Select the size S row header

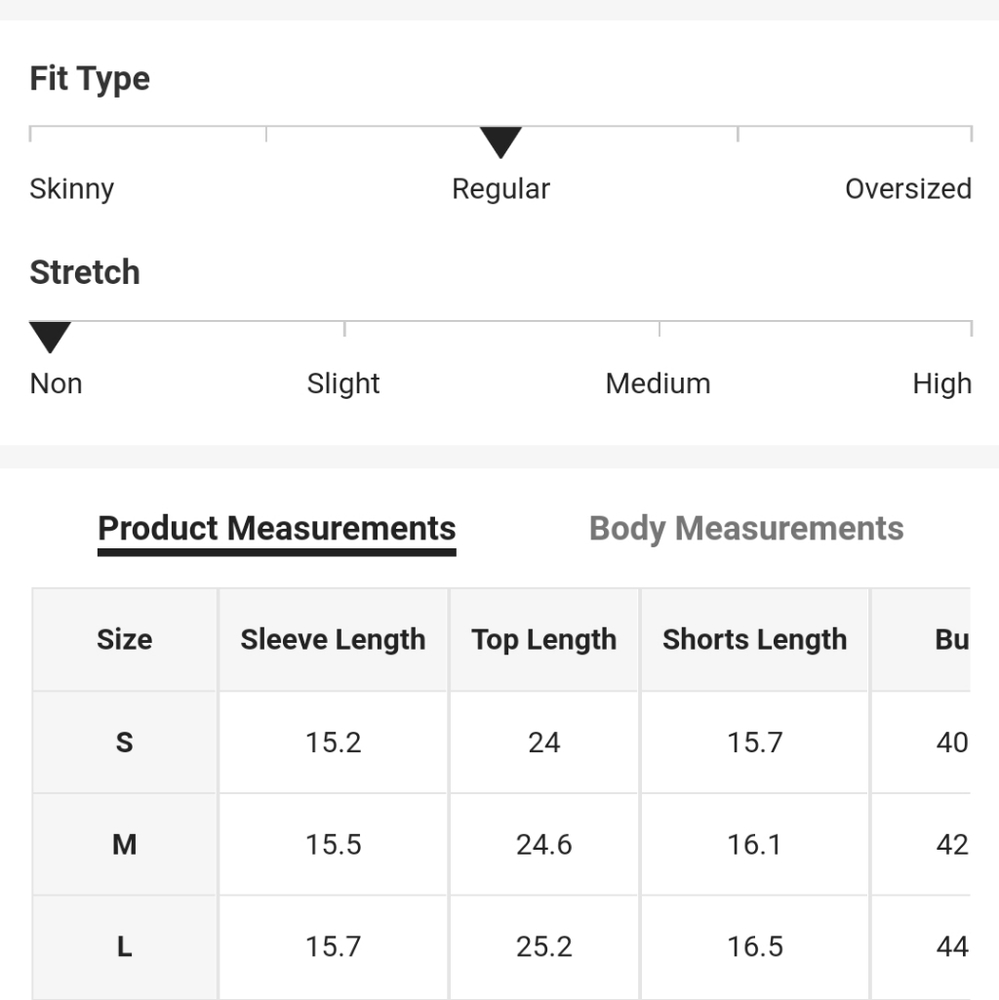pos(124,742)
